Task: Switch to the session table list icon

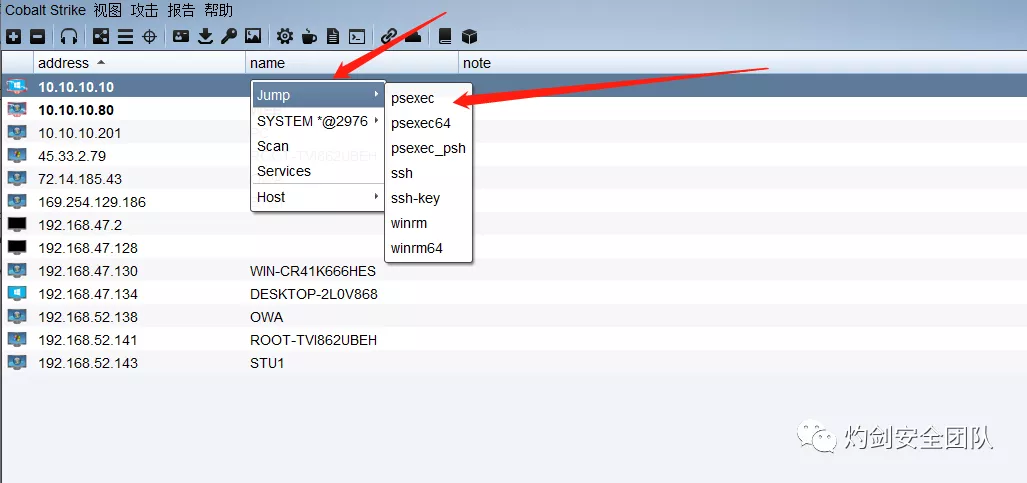Action: point(125,36)
